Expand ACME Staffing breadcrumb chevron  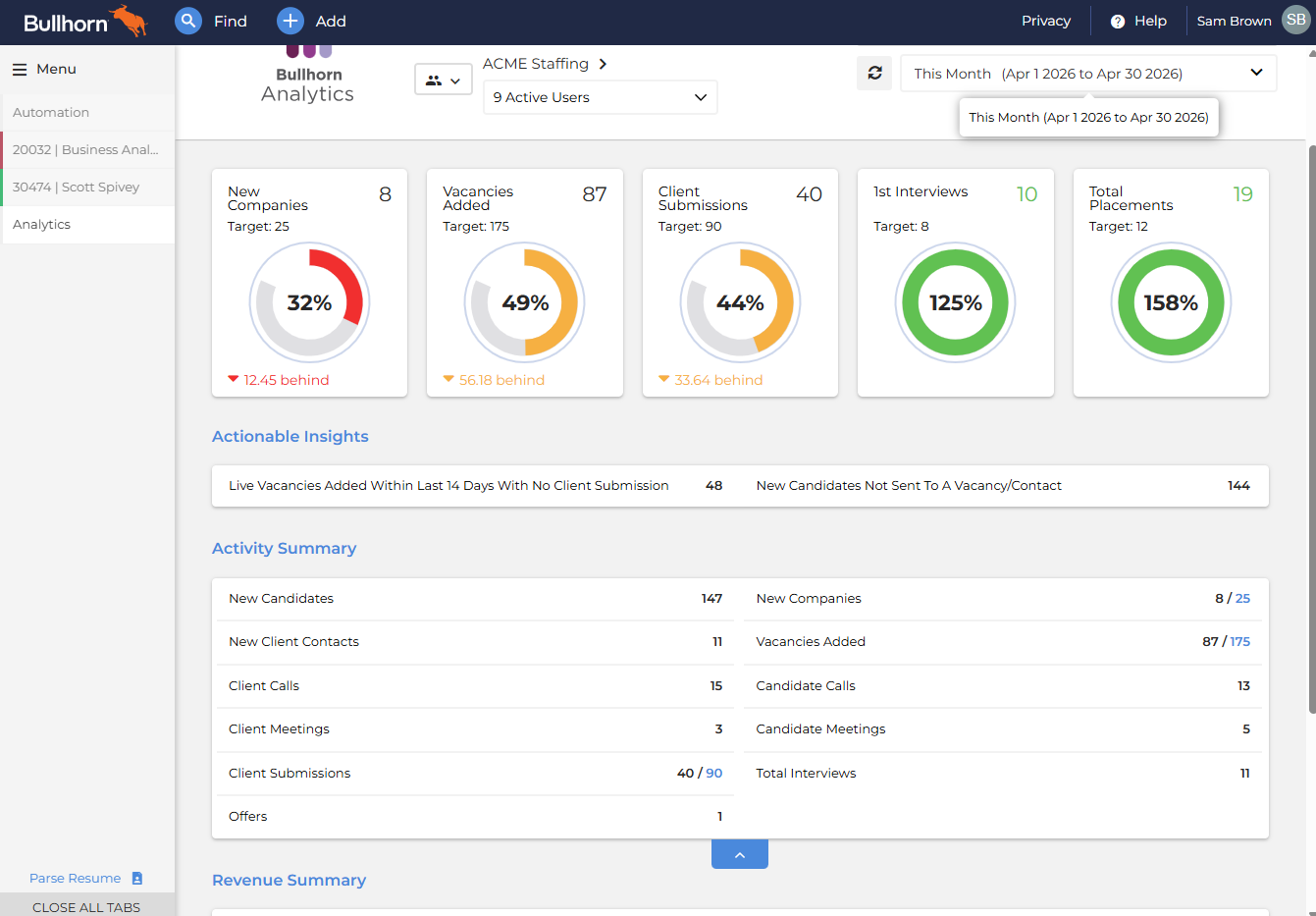click(x=603, y=64)
